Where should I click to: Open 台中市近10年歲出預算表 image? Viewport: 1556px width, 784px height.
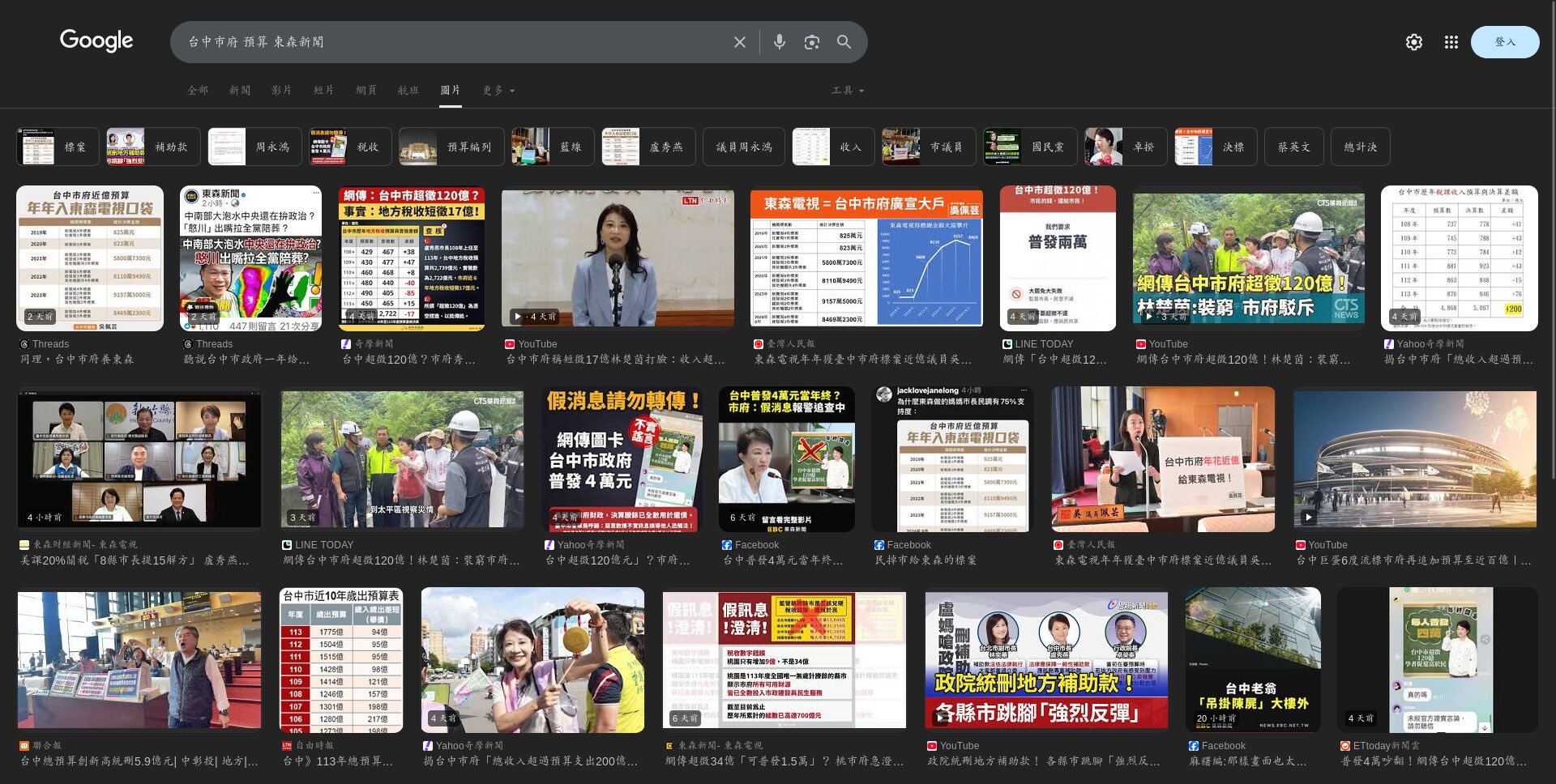point(341,660)
